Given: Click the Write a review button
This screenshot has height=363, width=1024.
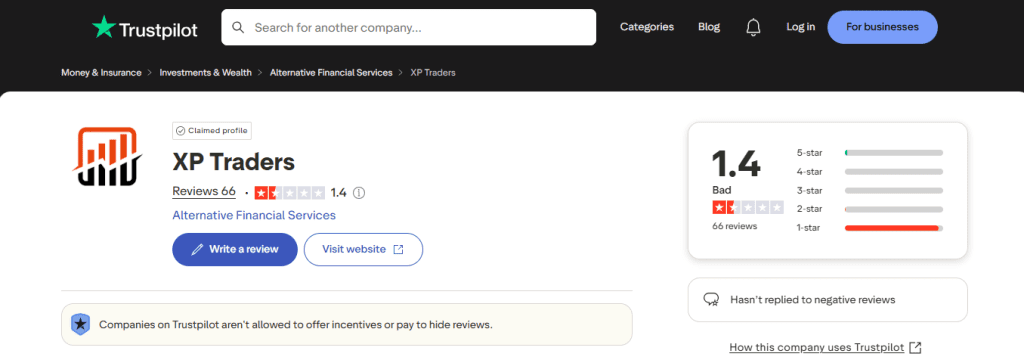Looking at the screenshot, I should (234, 249).
